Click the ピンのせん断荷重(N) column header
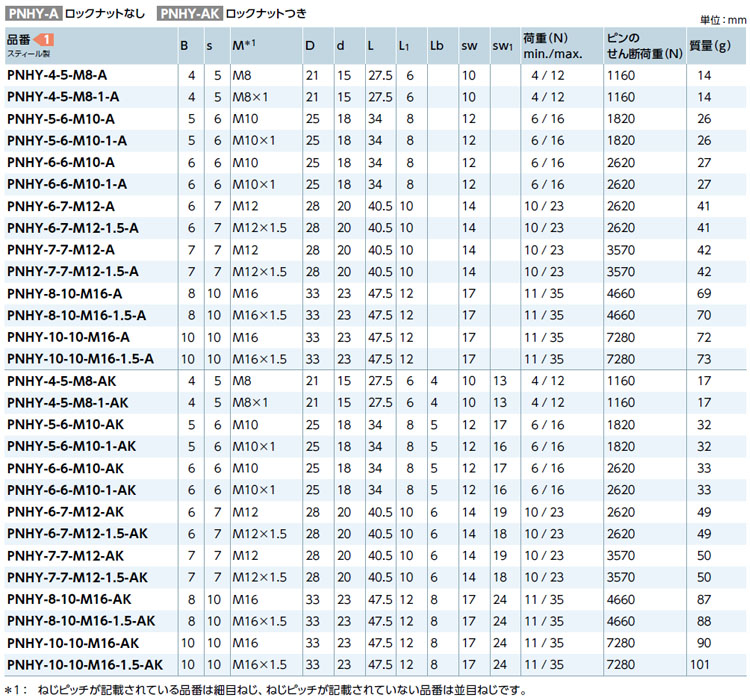Viewport: 750px width, 698px height. [x=645, y=45]
